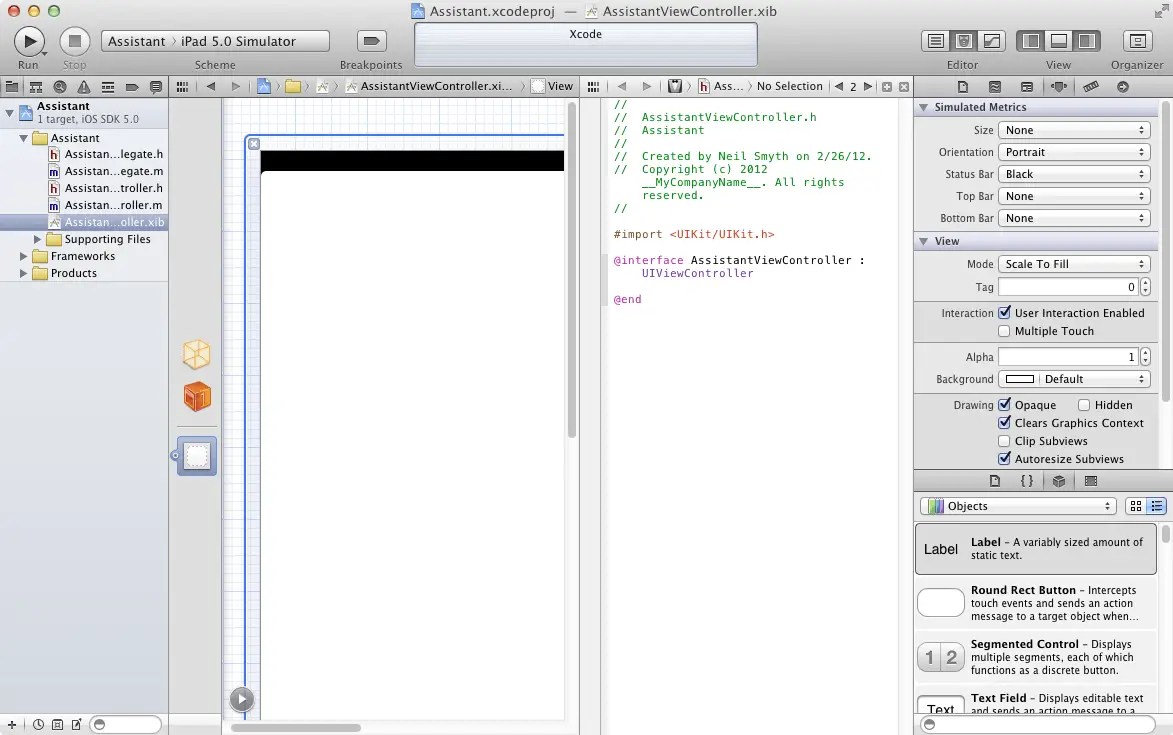1173x735 pixels.
Task: Select the File's Owner placeholder cube
Action: pyautogui.click(x=197, y=354)
